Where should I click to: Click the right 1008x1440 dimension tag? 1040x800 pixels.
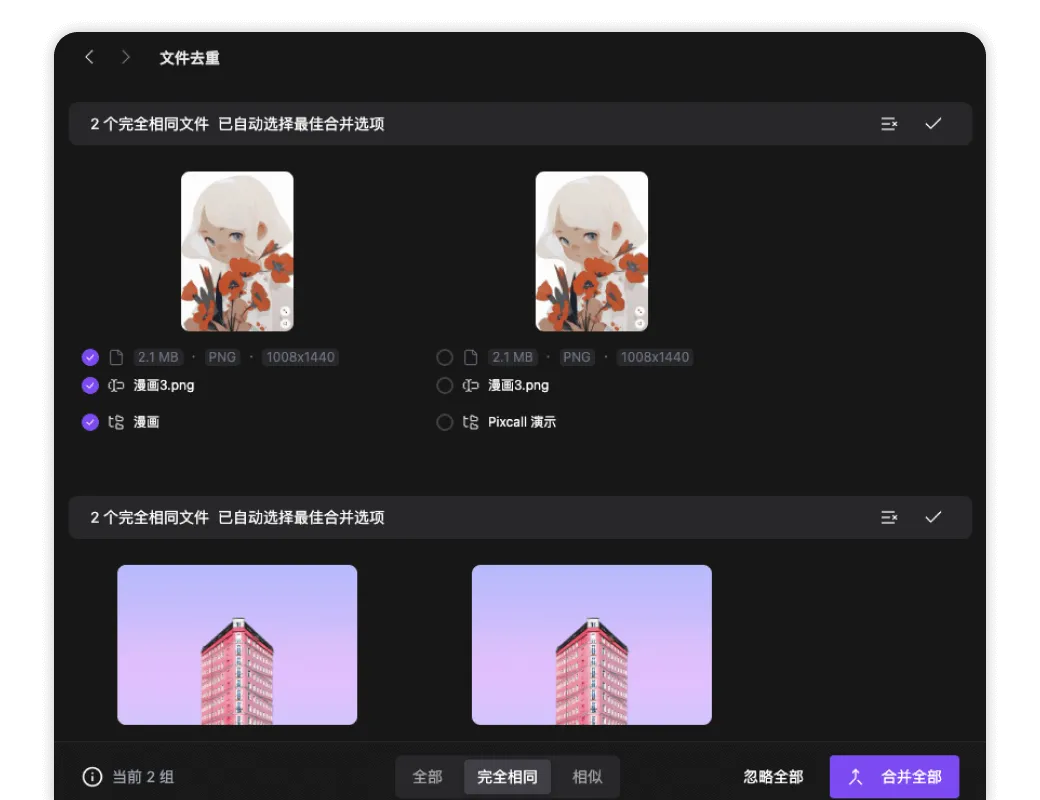(x=655, y=358)
